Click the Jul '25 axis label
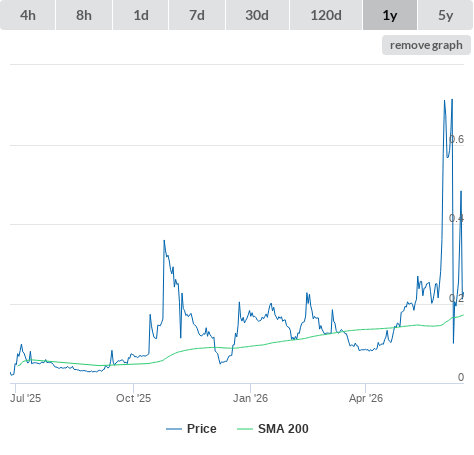The height and width of the screenshot is (455, 474). pos(26,398)
